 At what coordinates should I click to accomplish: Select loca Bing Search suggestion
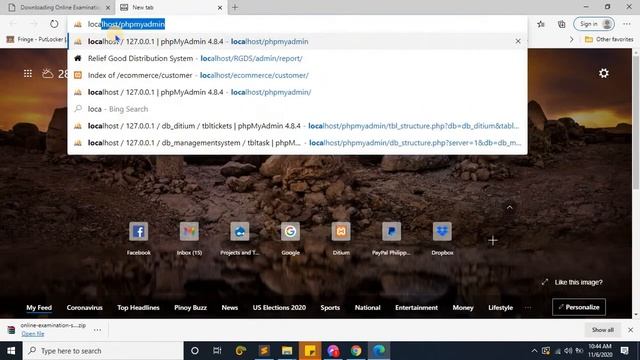[297, 109]
